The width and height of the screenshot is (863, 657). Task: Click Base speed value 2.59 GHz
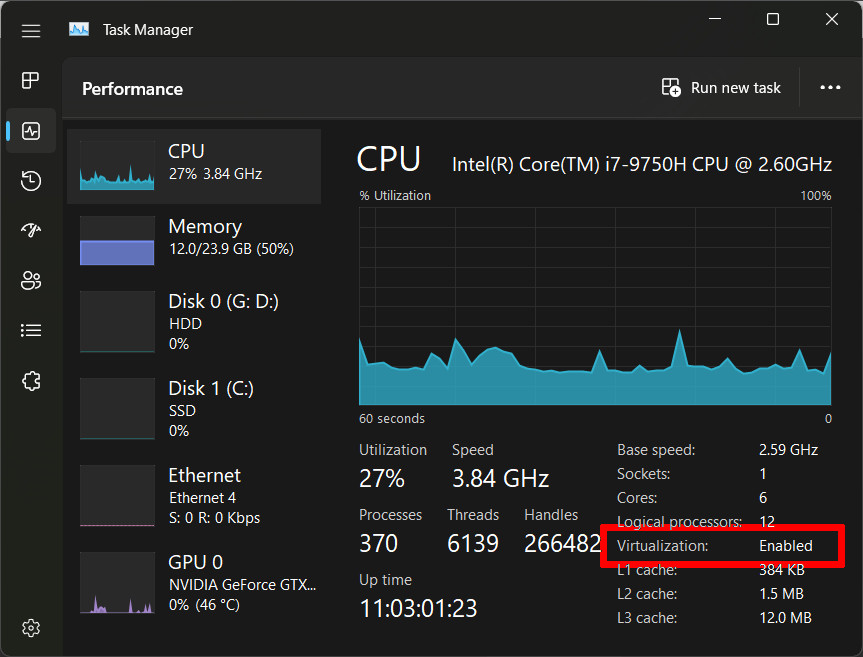tap(788, 450)
